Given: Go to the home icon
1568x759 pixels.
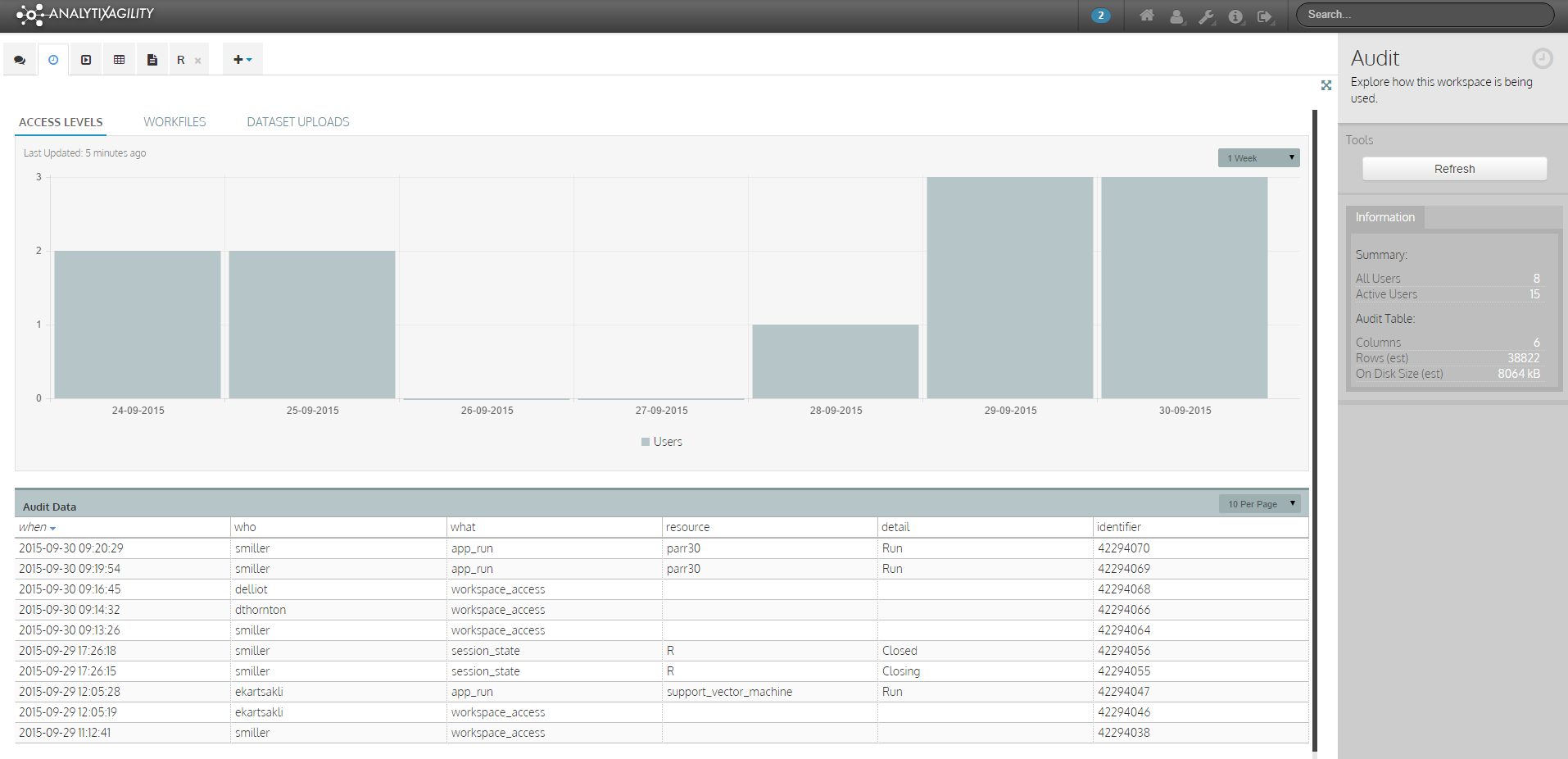Looking at the screenshot, I should pos(1147,16).
